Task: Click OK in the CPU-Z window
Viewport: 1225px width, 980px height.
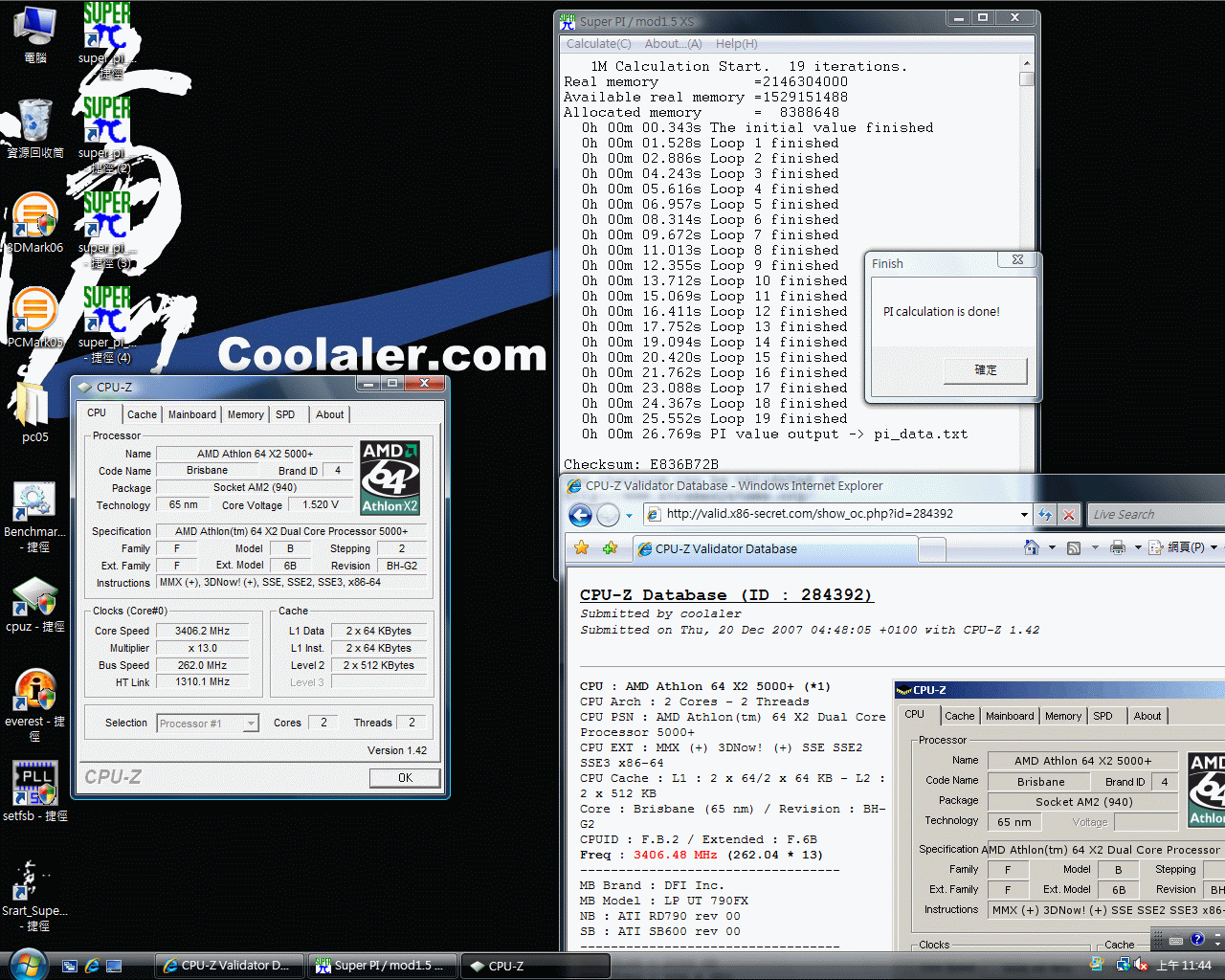Action: 405,778
